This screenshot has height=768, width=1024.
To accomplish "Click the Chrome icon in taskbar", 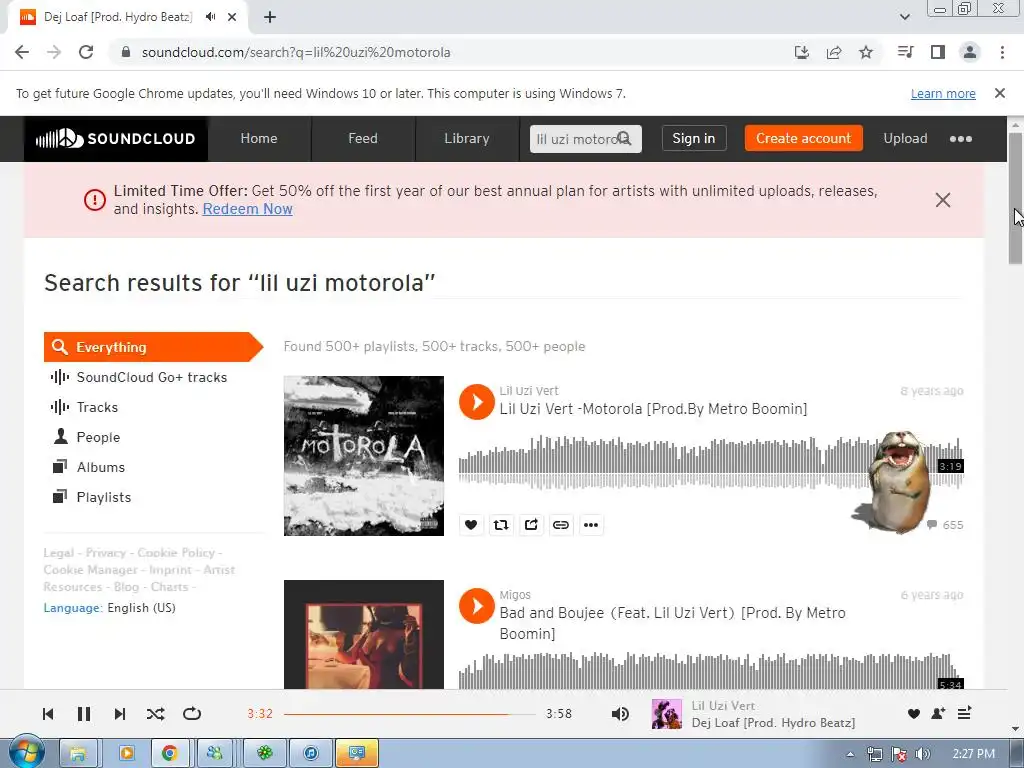I will pyautogui.click(x=170, y=754).
